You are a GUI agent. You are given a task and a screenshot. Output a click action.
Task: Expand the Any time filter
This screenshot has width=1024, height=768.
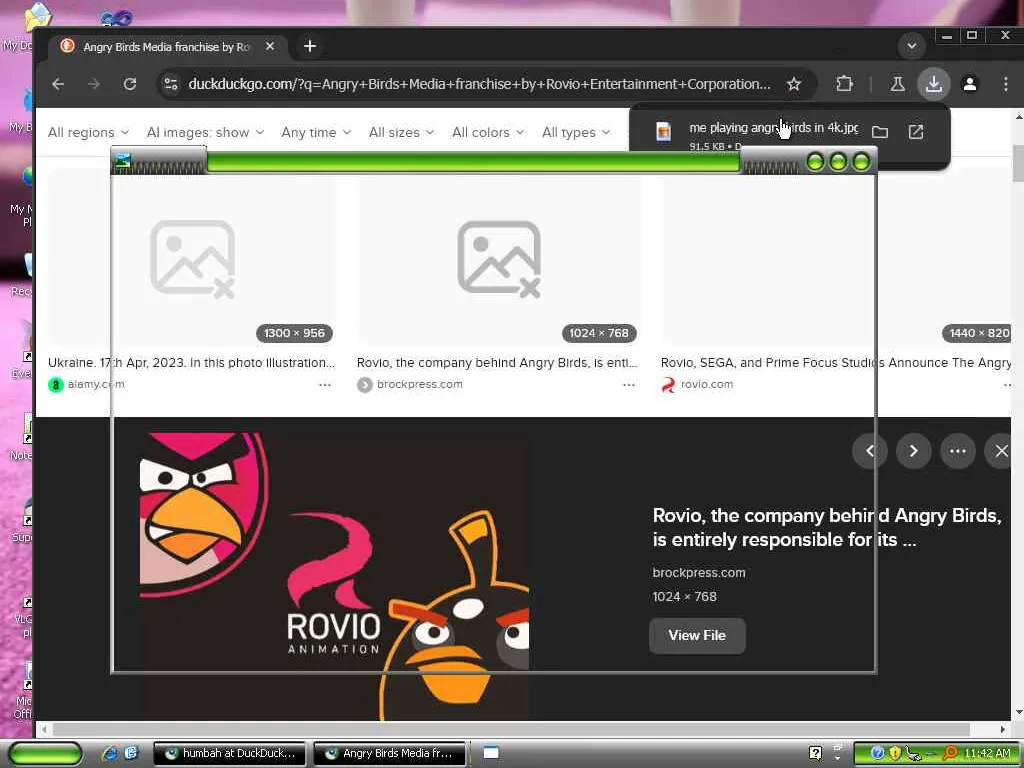(x=316, y=133)
